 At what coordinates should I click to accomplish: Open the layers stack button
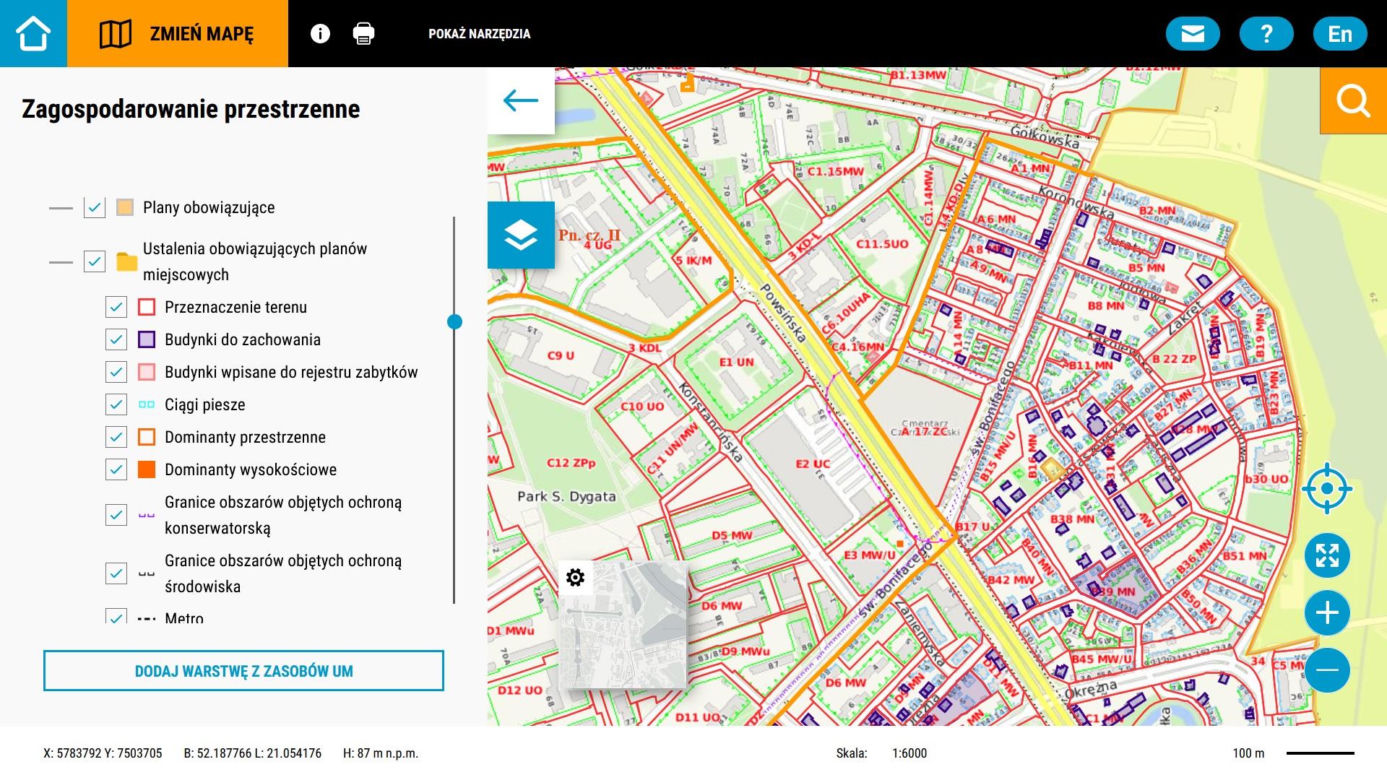521,235
